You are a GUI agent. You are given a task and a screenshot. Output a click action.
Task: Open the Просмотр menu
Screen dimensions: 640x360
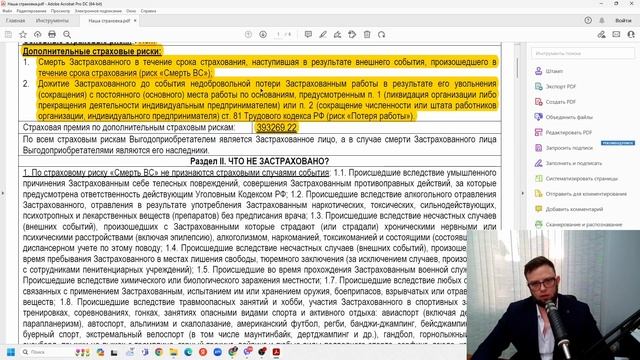tap(60, 11)
